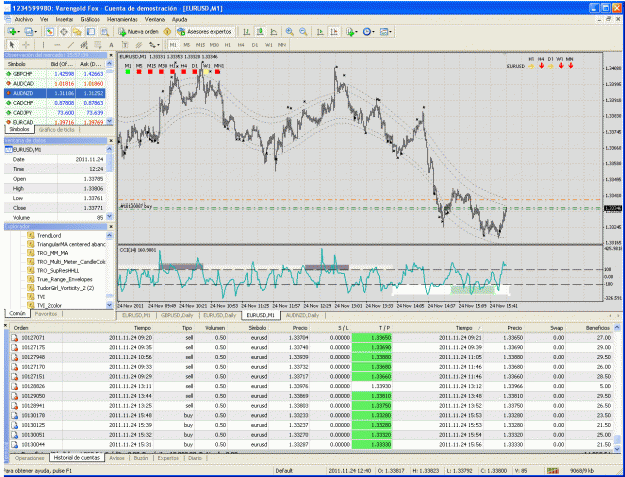This screenshot has height=477, width=625.
Task: Sort by Orden column header
Action: tap(21, 328)
